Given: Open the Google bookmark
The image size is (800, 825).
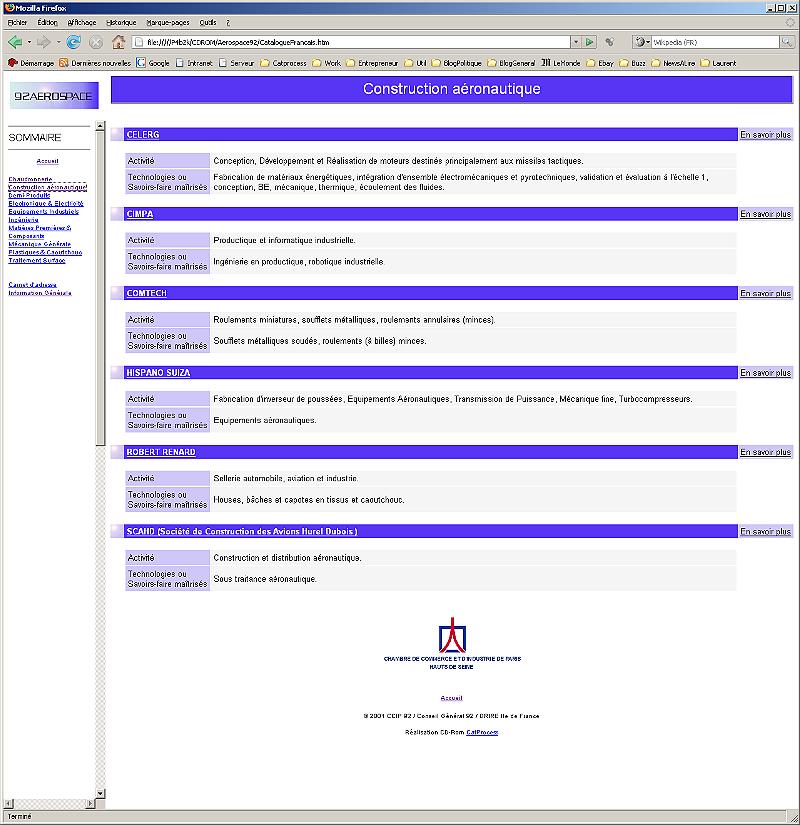Looking at the screenshot, I should [x=153, y=63].
